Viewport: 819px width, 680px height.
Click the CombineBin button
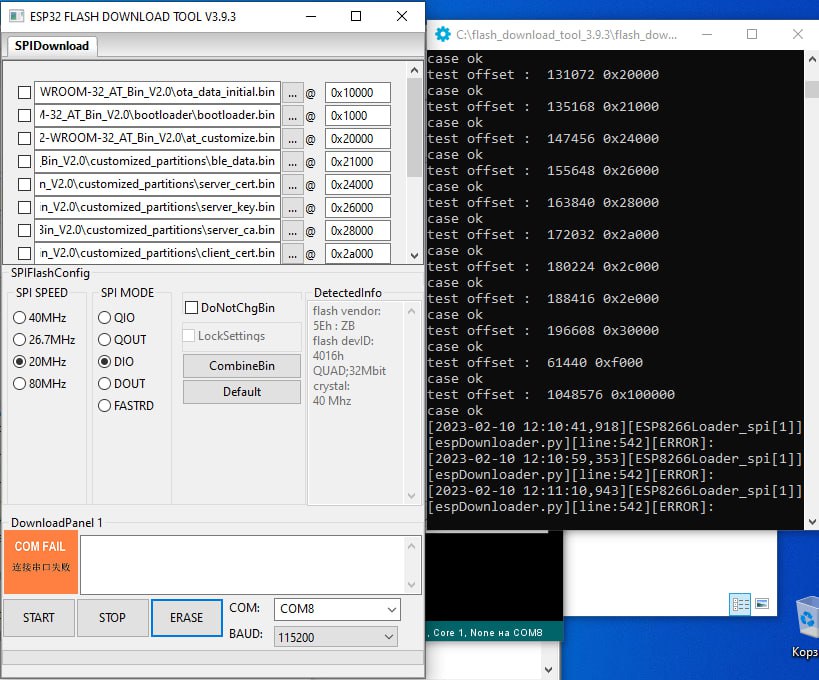[242, 366]
